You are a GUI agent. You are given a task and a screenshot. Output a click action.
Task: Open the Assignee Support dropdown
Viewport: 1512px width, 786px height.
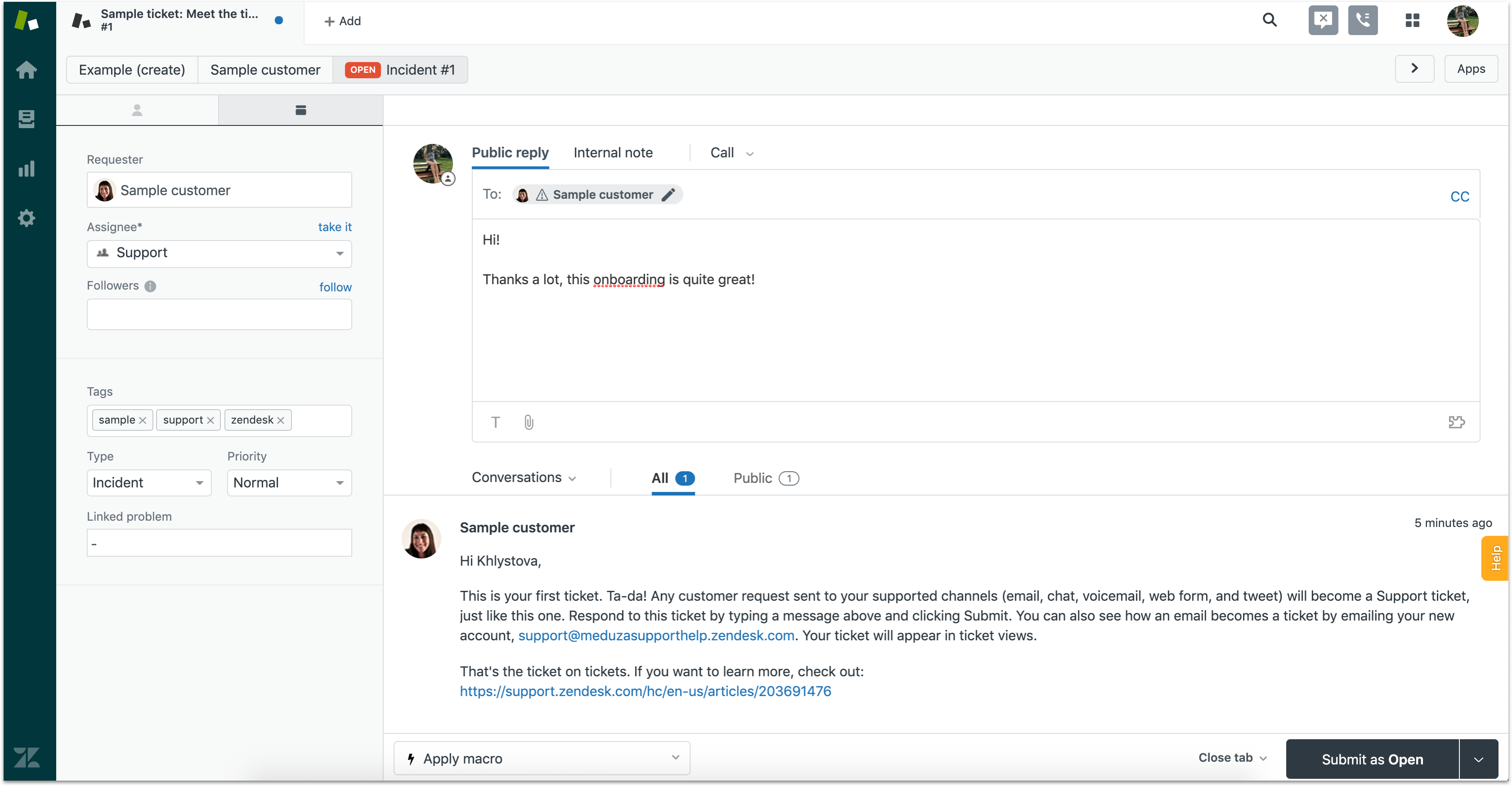219,254
